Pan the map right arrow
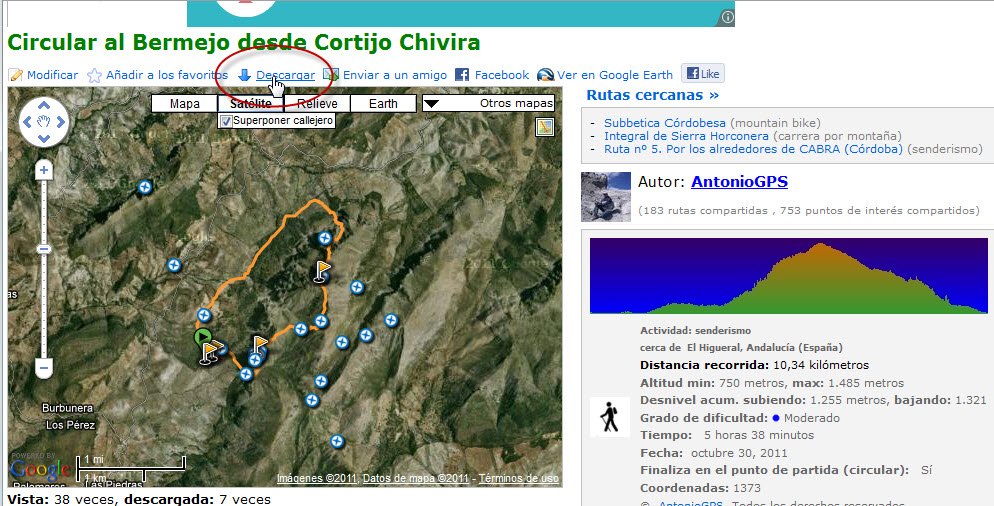The image size is (994, 506). (61, 122)
